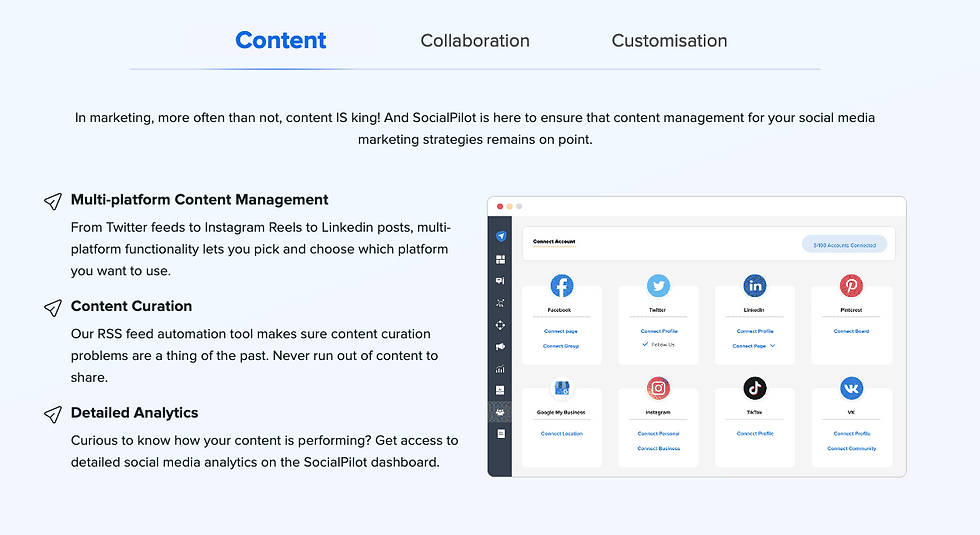This screenshot has height=535, width=980.
Task: Open the bar chart analytics icon in the sidebar
Action: pyautogui.click(x=500, y=369)
